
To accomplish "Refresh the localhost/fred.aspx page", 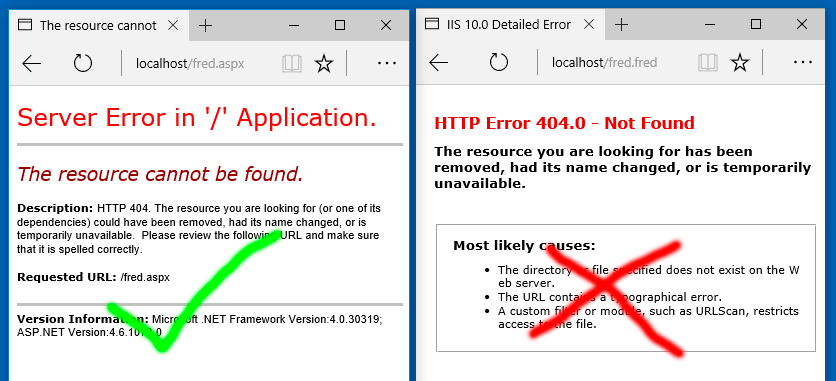I will tap(83, 63).
